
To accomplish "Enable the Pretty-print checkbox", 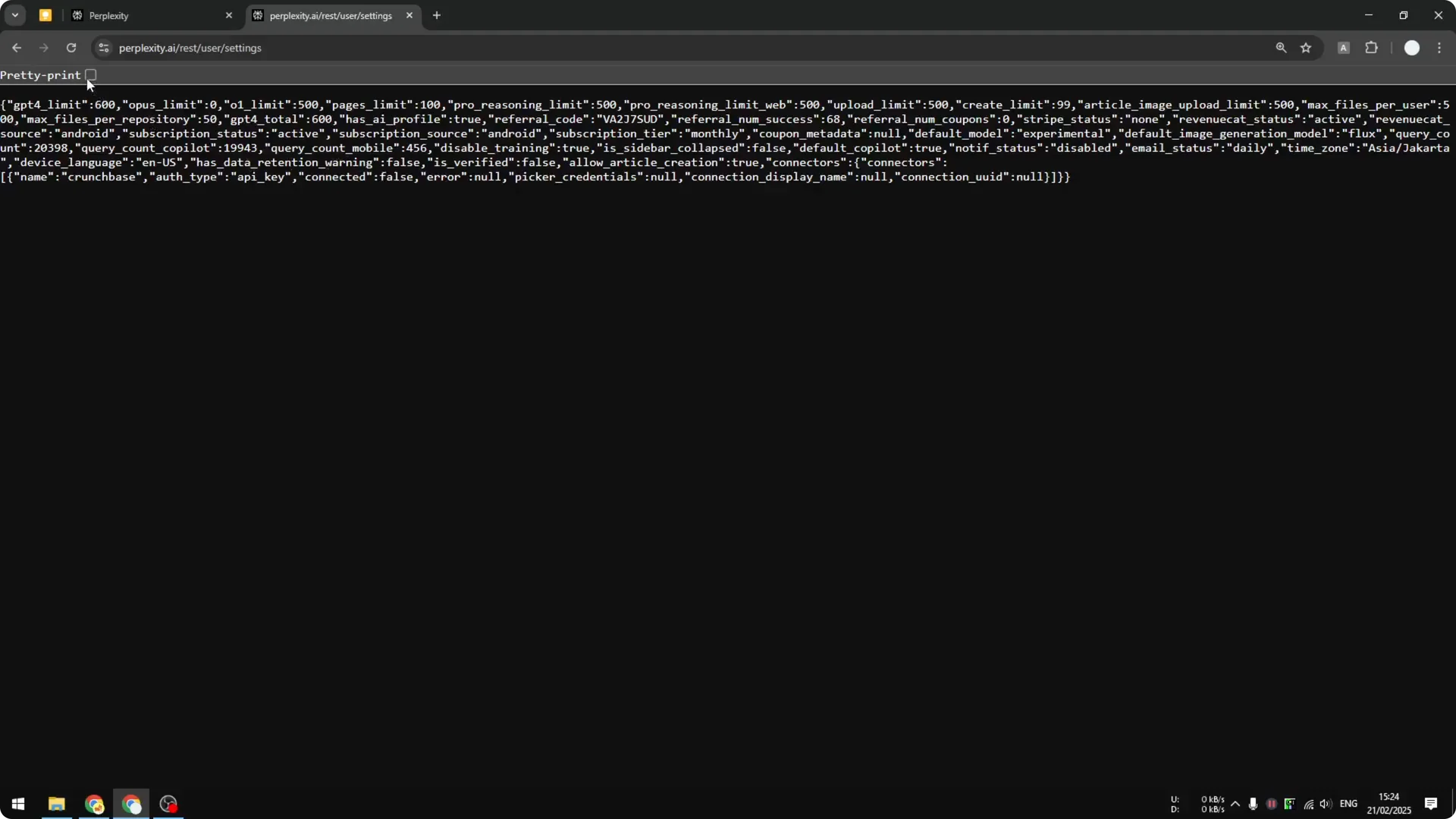I will tap(91, 75).
